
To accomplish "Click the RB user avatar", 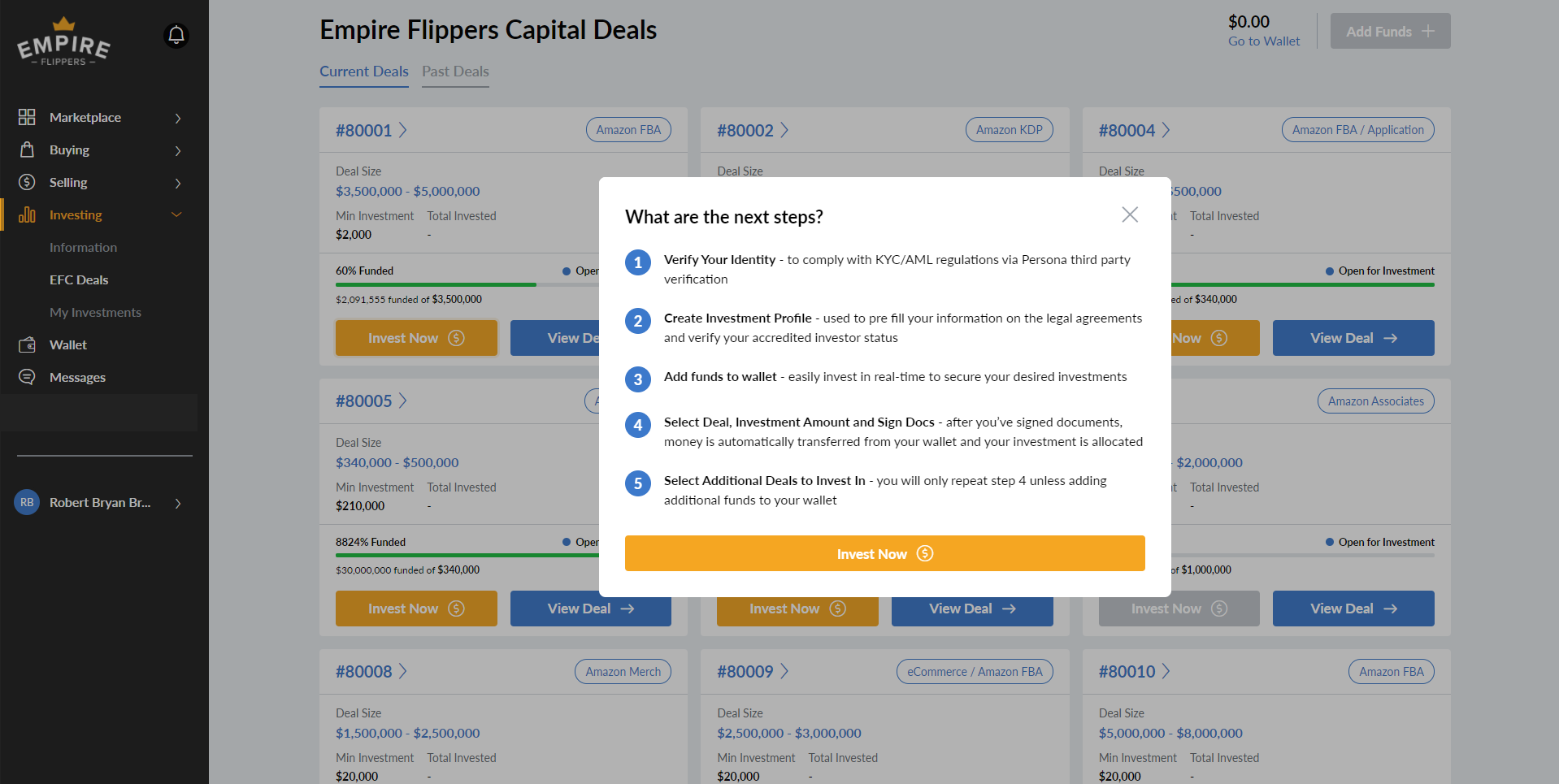I will point(27,502).
